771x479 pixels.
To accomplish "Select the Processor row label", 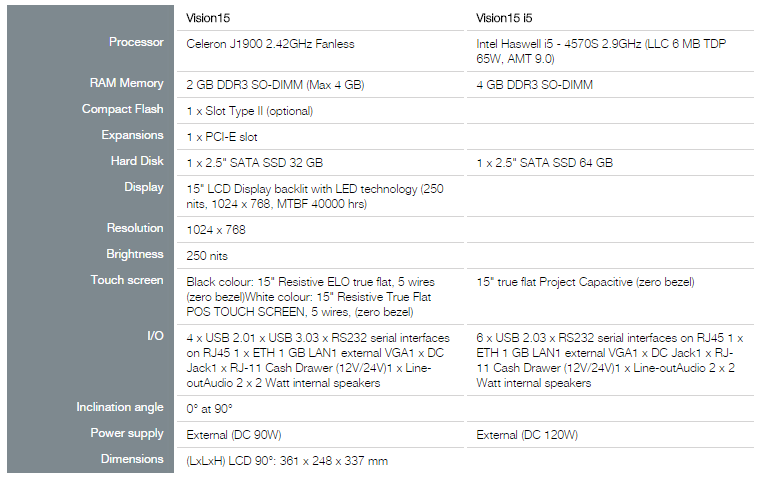I will click(x=136, y=42).
